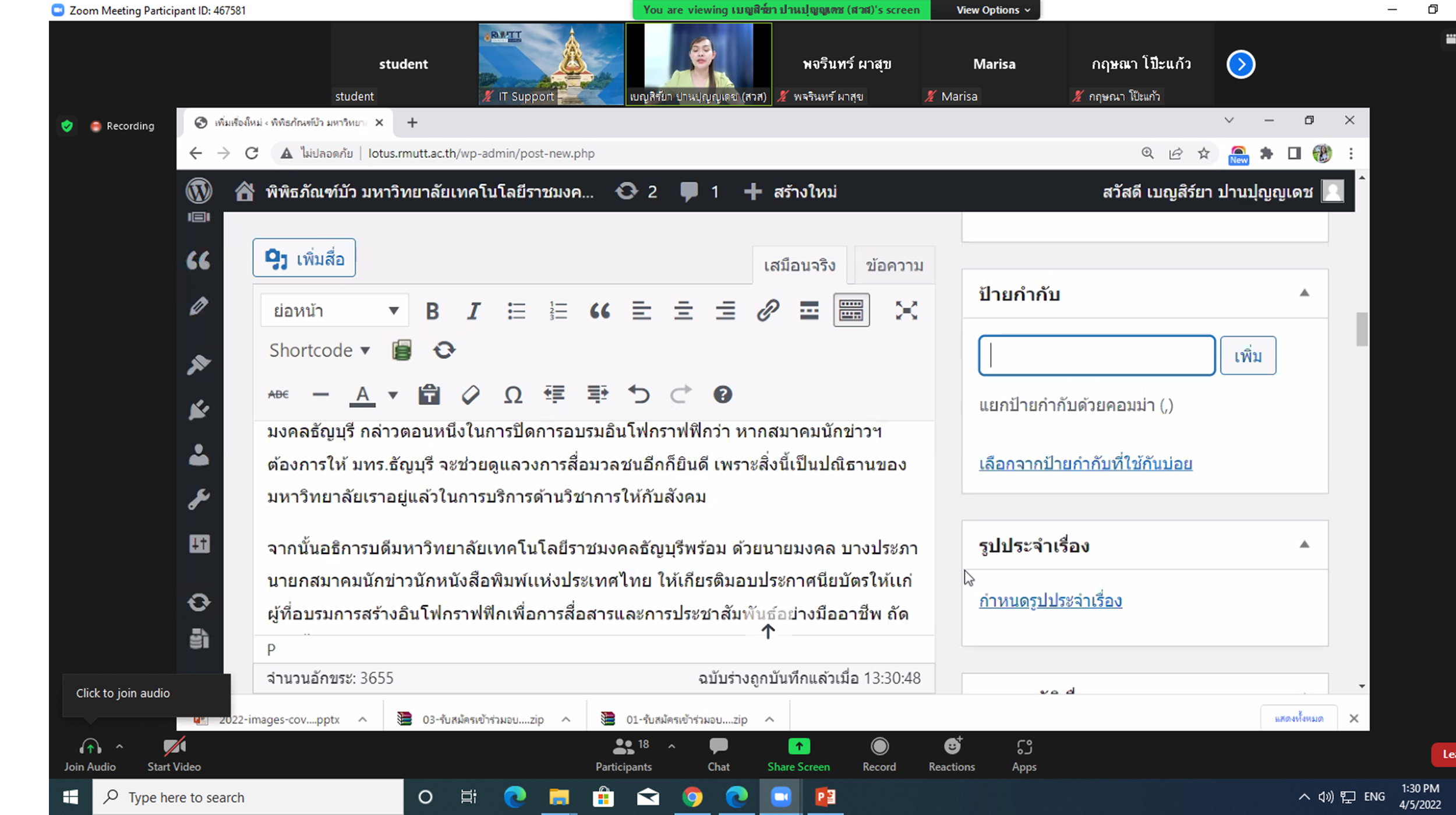The height and width of the screenshot is (815, 1456).
Task: Insert the Read More tag
Action: point(810,311)
